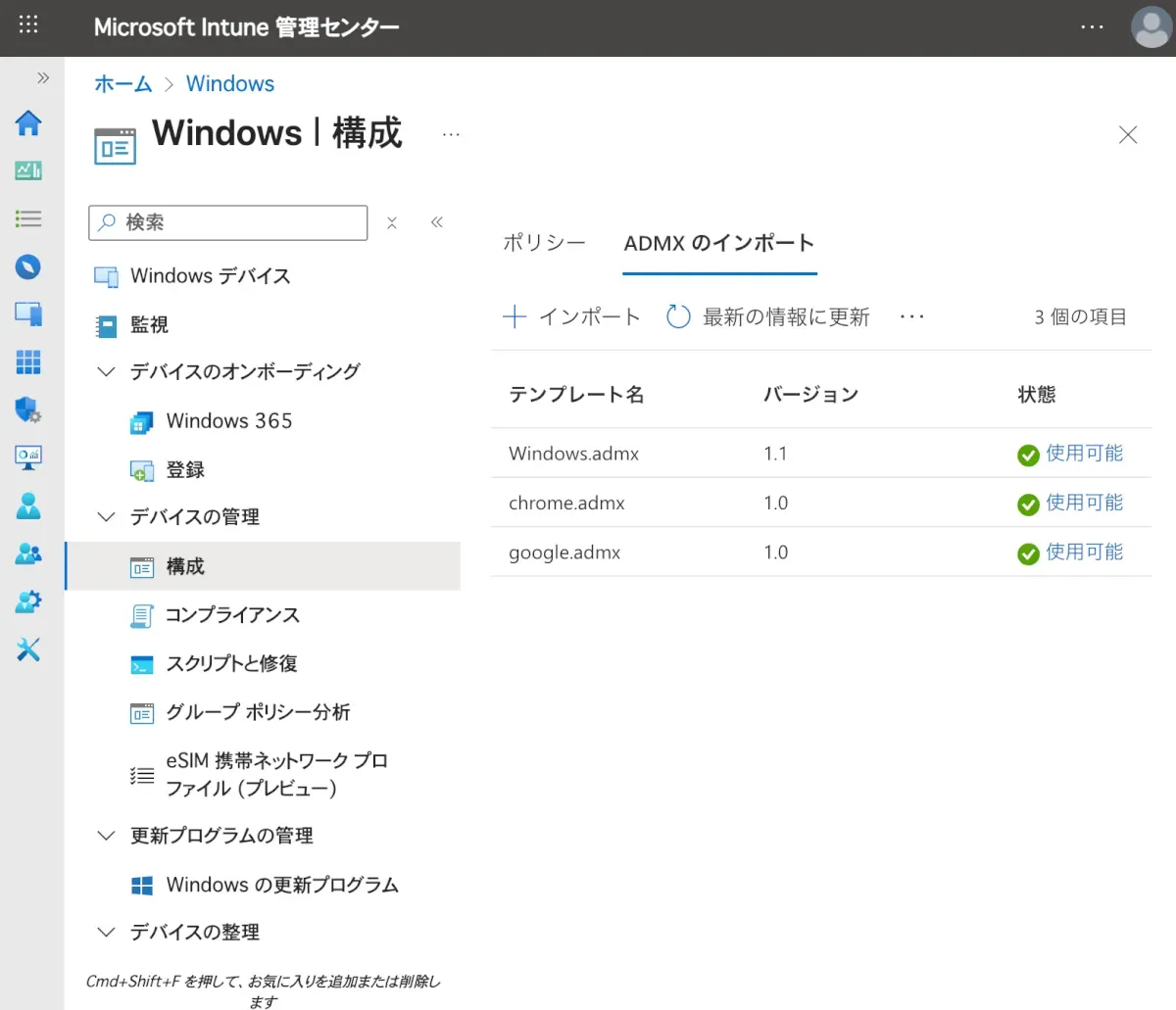The image size is (1176, 1010).
Task: Collapse the デバイスの管理 section
Action: click(x=106, y=516)
